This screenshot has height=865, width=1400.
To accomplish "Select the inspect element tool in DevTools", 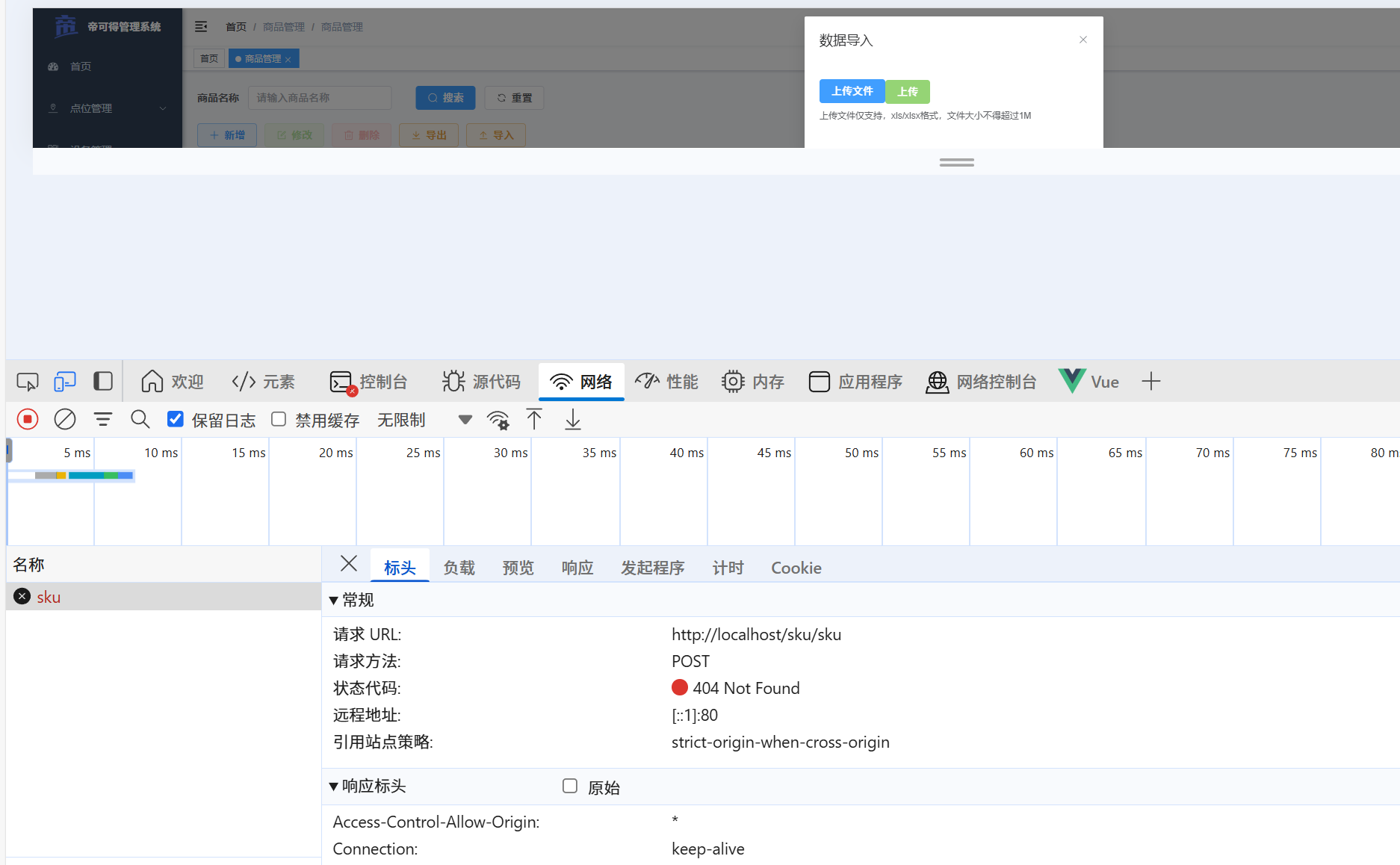I will coord(27,381).
